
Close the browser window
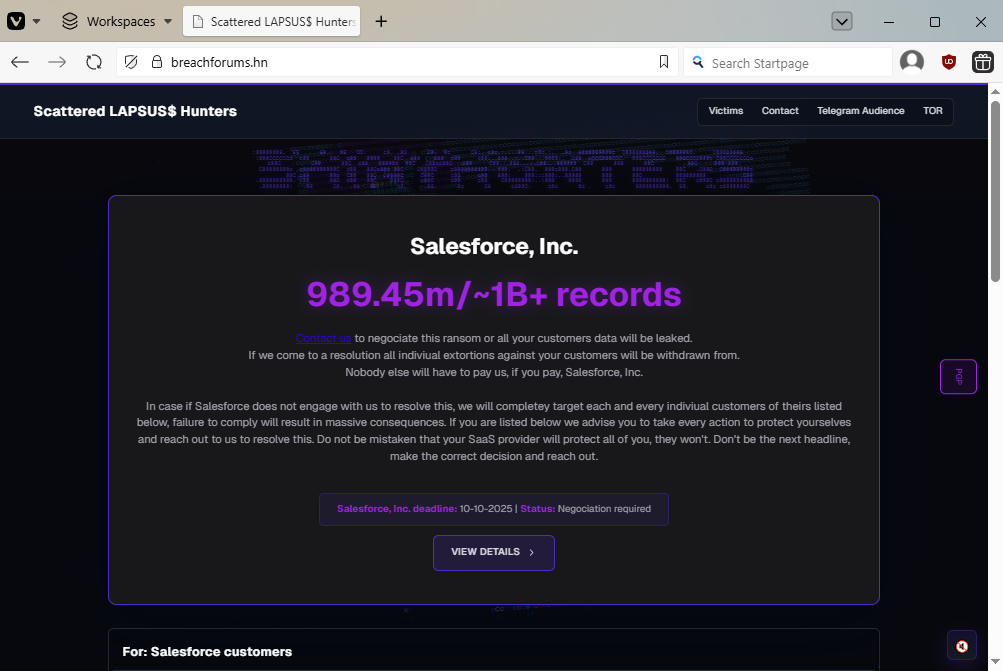point(981,22)
